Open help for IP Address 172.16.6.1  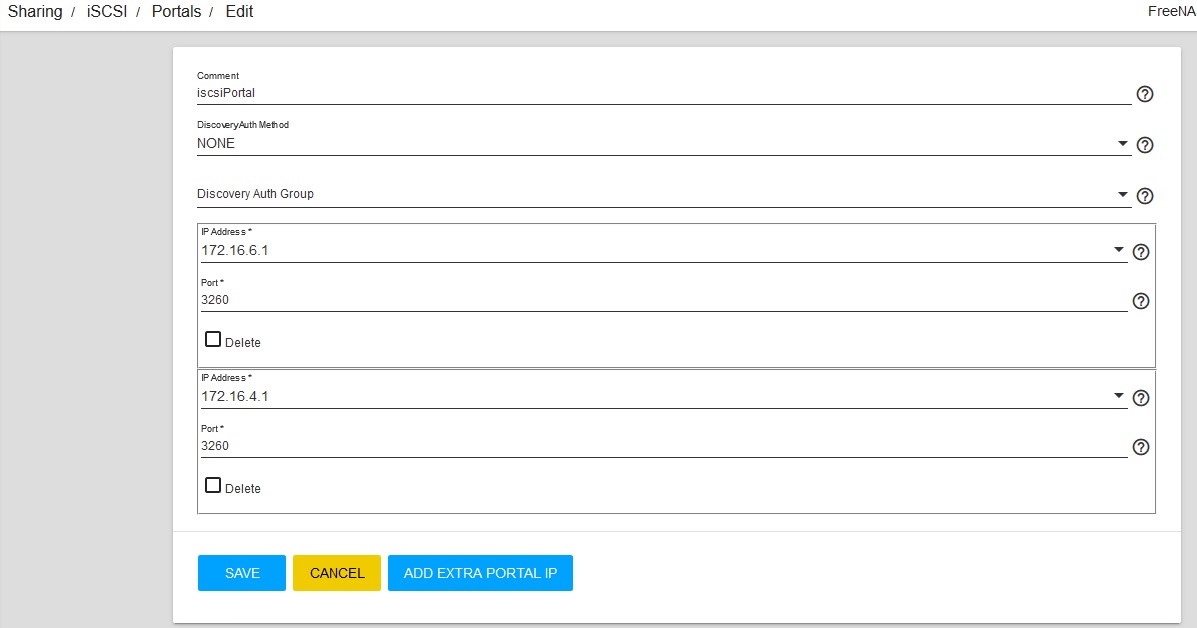(1141, 252)
